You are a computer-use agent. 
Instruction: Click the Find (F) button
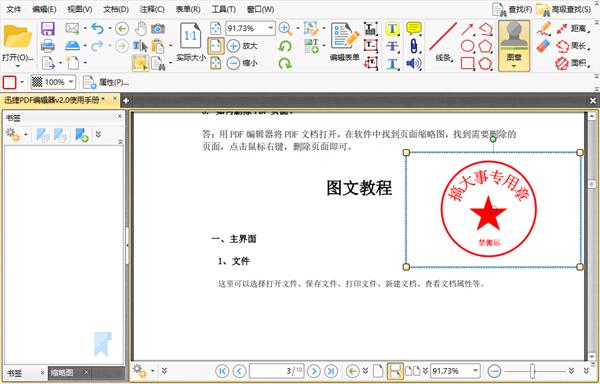point(512,10)
